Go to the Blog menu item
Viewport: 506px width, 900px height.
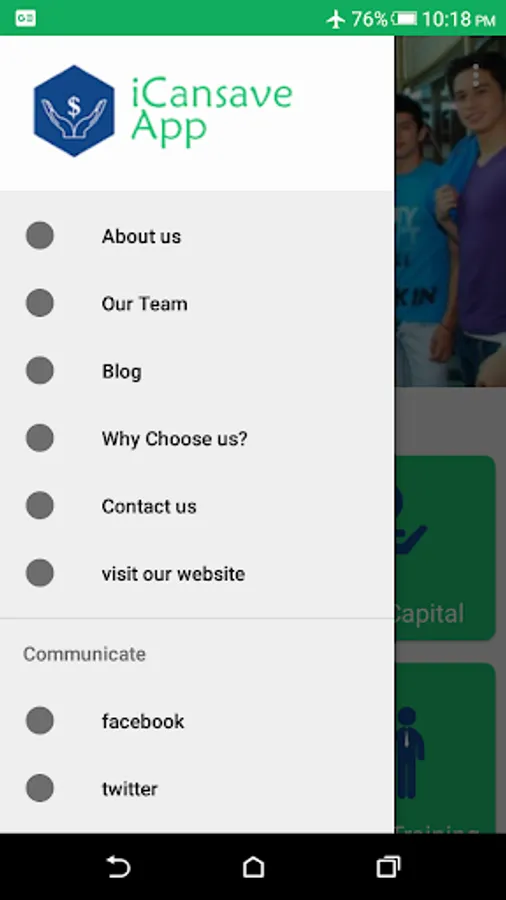click(x=197, y=371)
